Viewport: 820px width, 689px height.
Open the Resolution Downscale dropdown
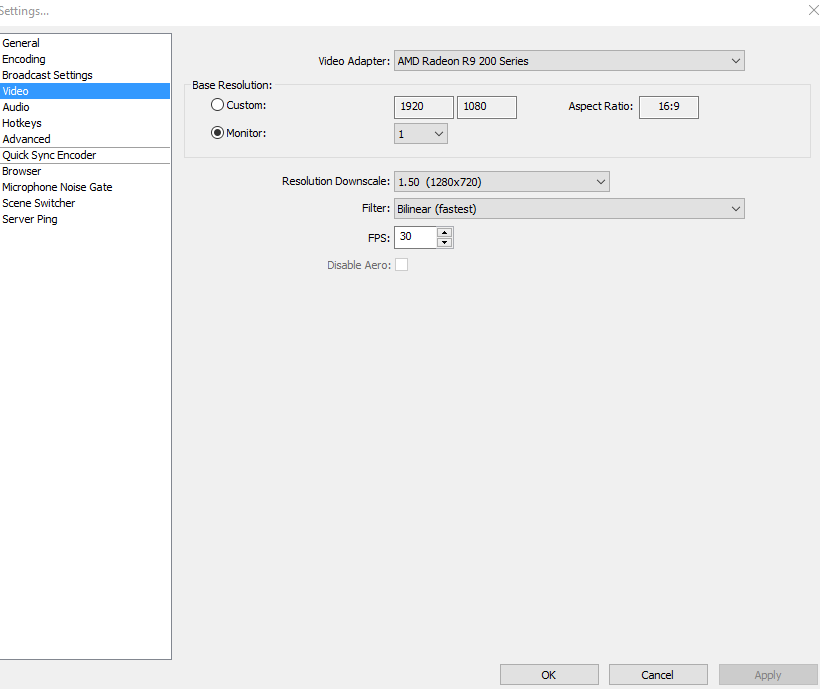(501, 181)
